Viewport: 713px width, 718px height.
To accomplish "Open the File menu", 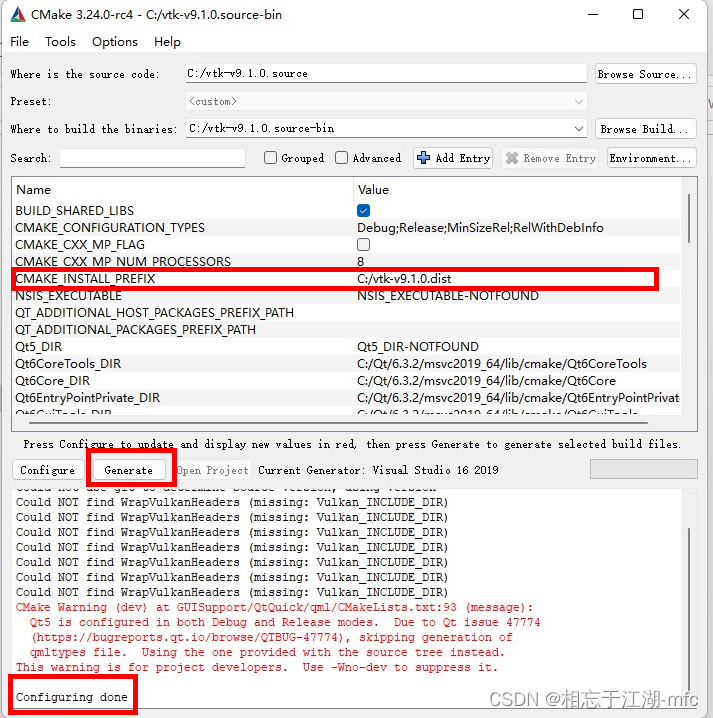I will [x=19, y=42].
